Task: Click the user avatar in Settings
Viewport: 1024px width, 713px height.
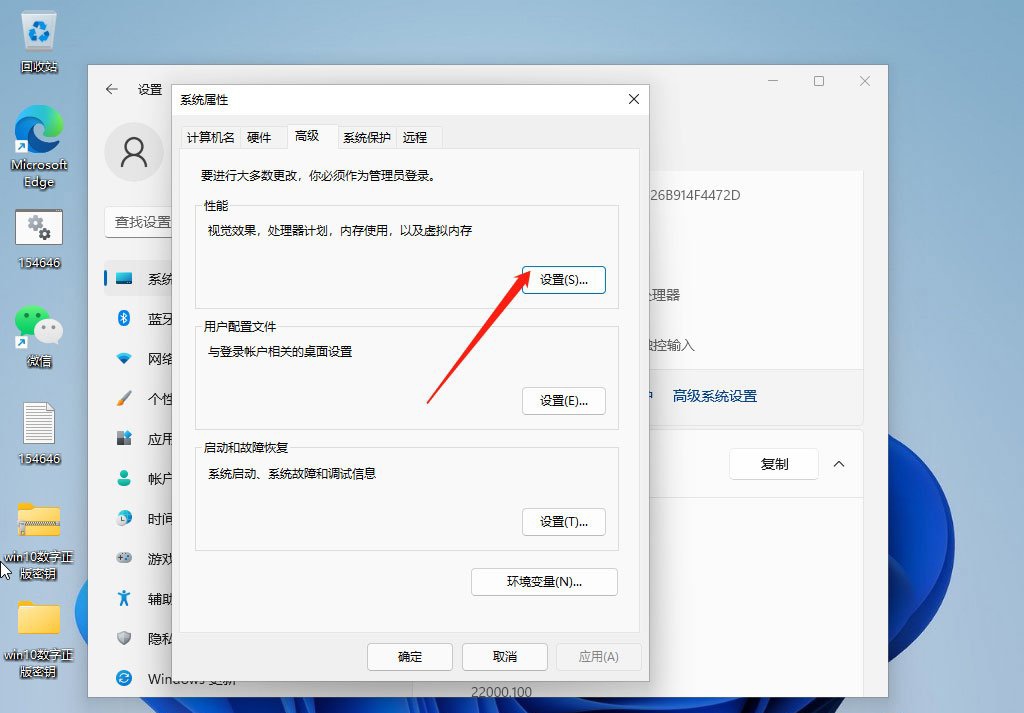Action: (134, 151)
